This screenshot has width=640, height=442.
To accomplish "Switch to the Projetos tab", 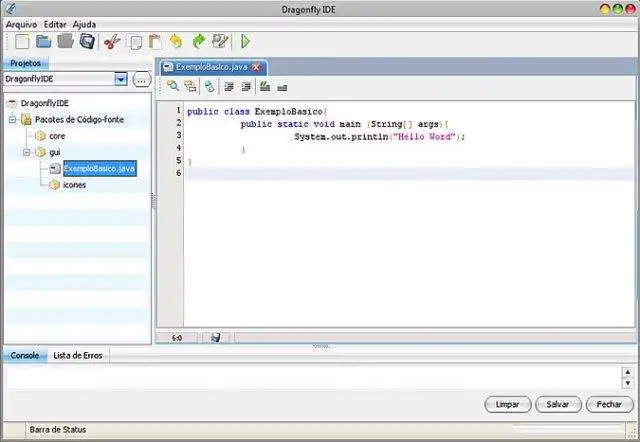I will [x=25, y=63].
